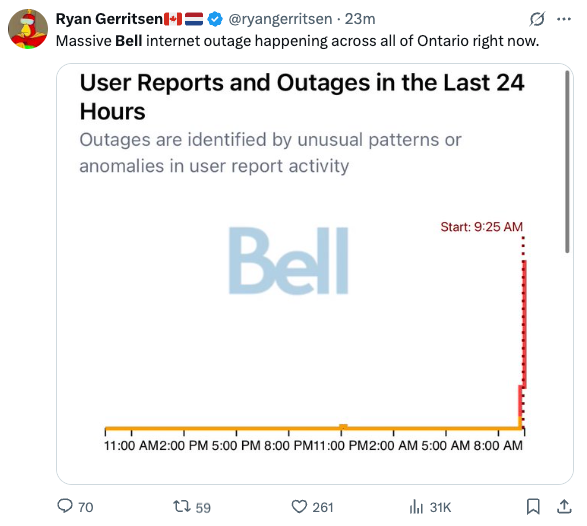Click the blue verified badge icon
This screenshot has width=587, height=526.
point(215,19)
